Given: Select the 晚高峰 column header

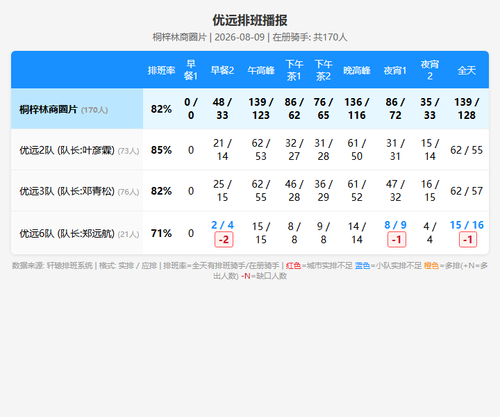Looking at the screenshot, I should point(357,70).
